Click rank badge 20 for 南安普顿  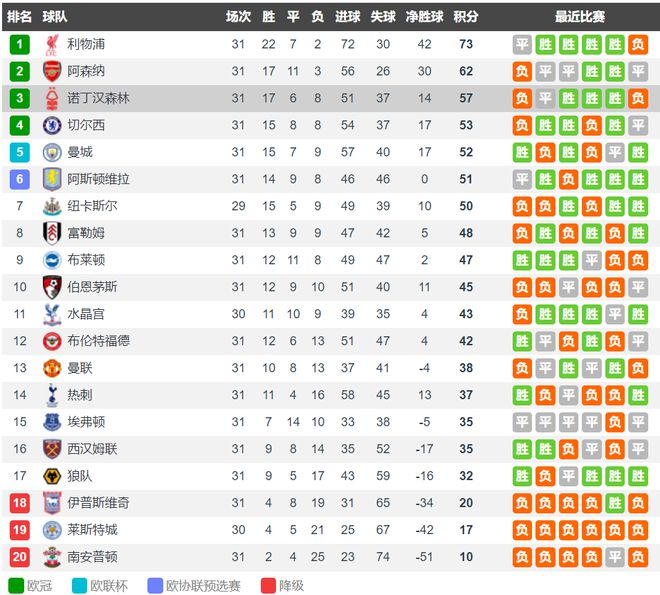[19, 557]
